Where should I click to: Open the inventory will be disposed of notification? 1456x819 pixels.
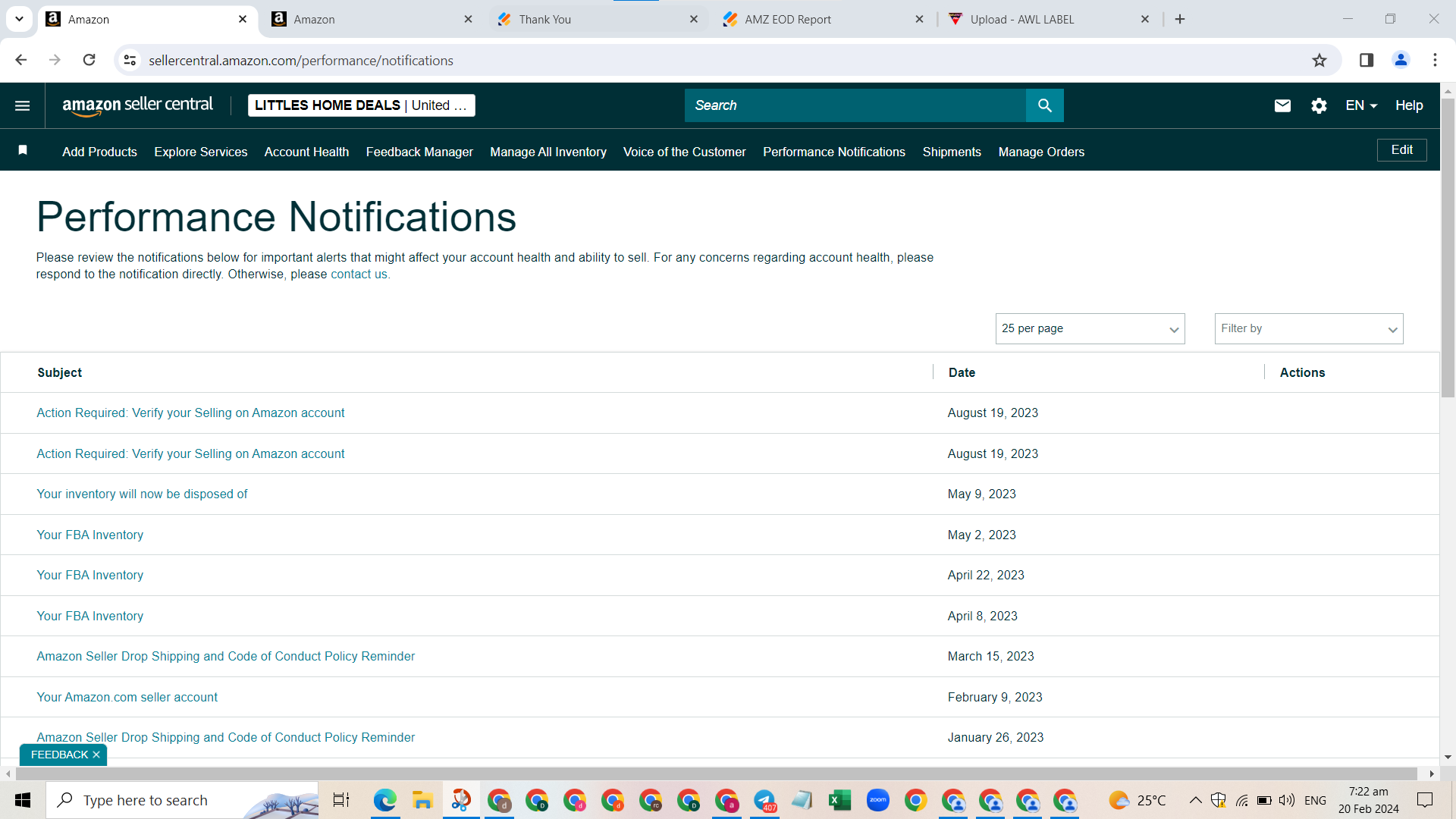[x=142, y=494]
